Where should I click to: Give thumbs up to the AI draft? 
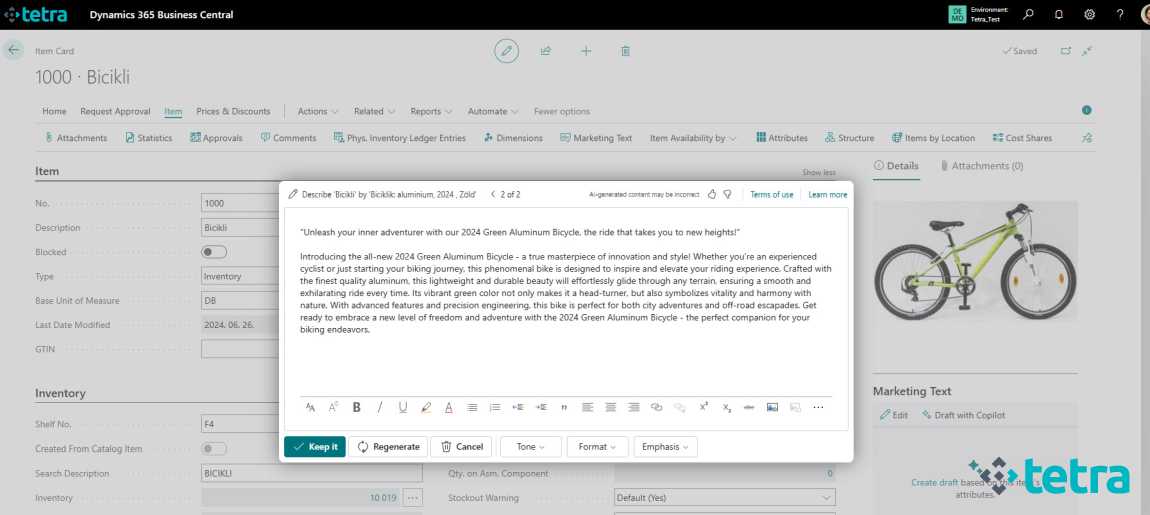point(712,194)
